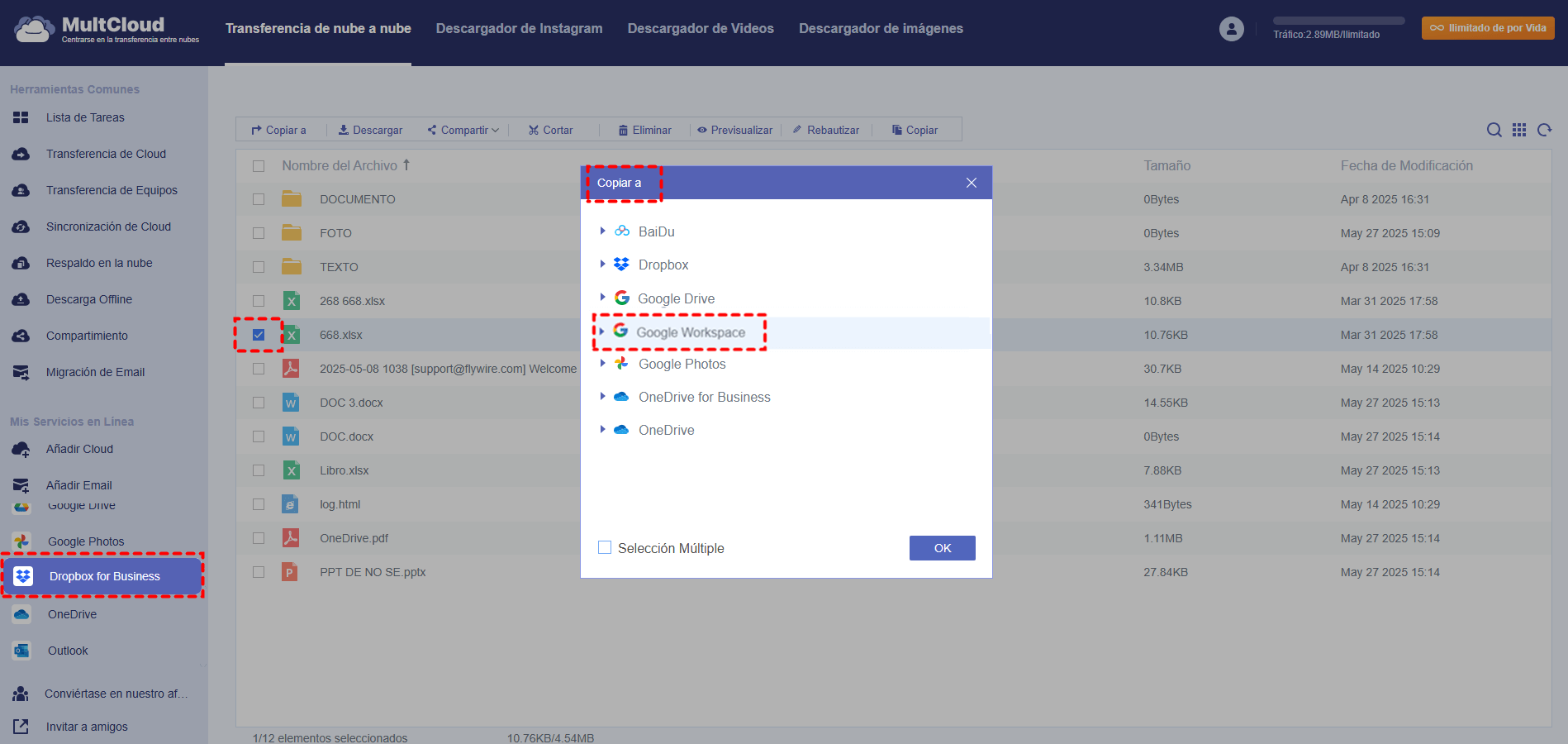Close the Copiar a dialog

[x=972, y=183]
